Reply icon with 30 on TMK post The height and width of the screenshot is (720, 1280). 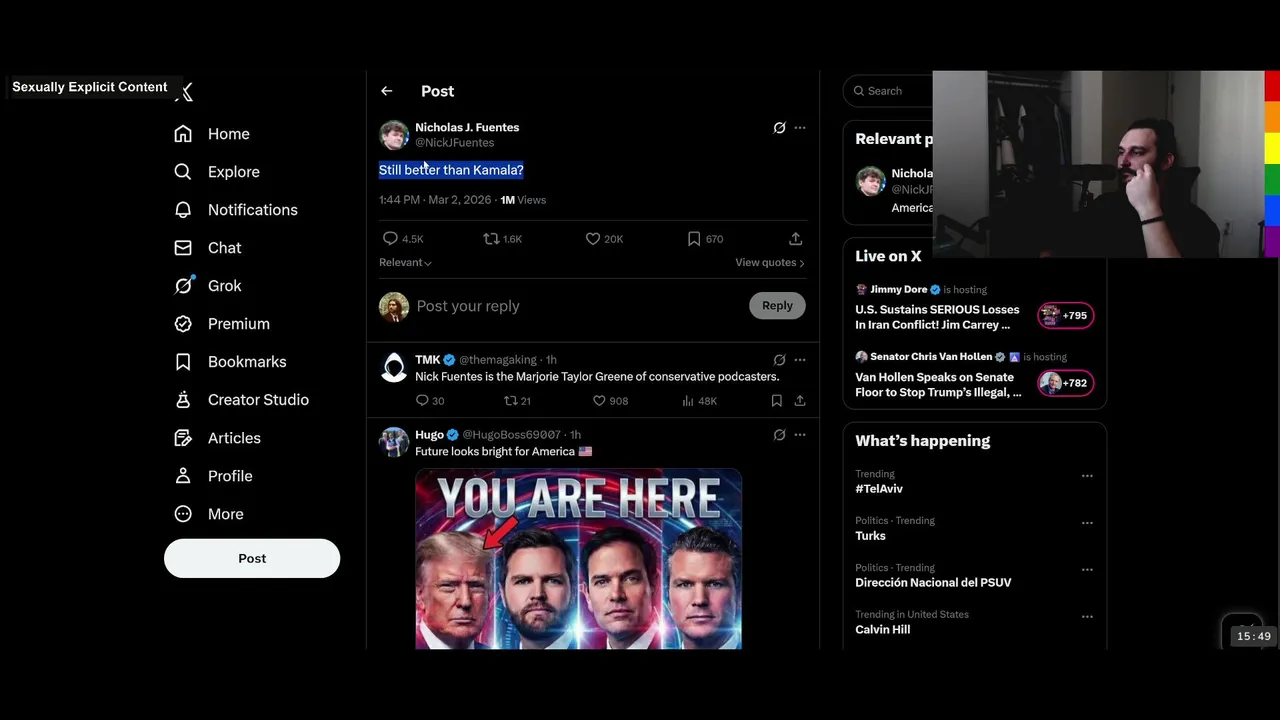pos(422,401)
